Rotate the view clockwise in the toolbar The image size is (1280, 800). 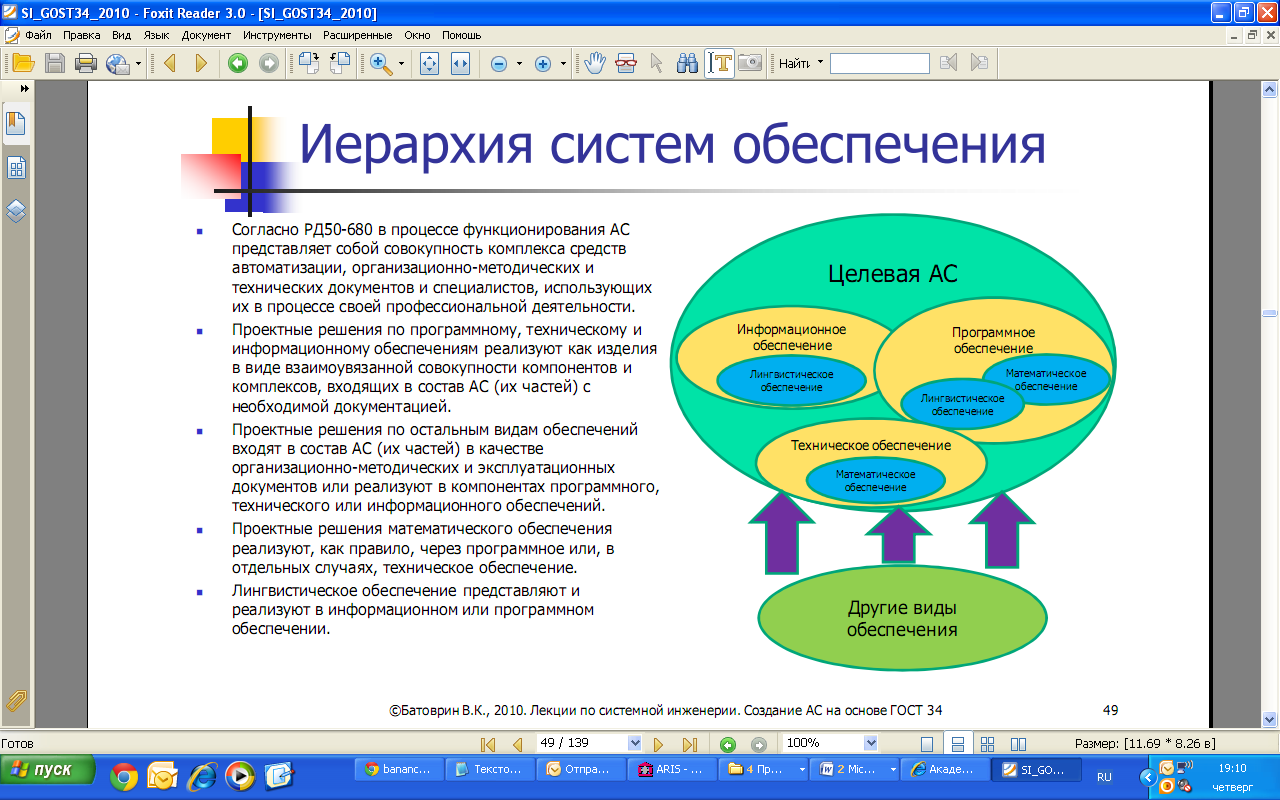pos(309,63)
